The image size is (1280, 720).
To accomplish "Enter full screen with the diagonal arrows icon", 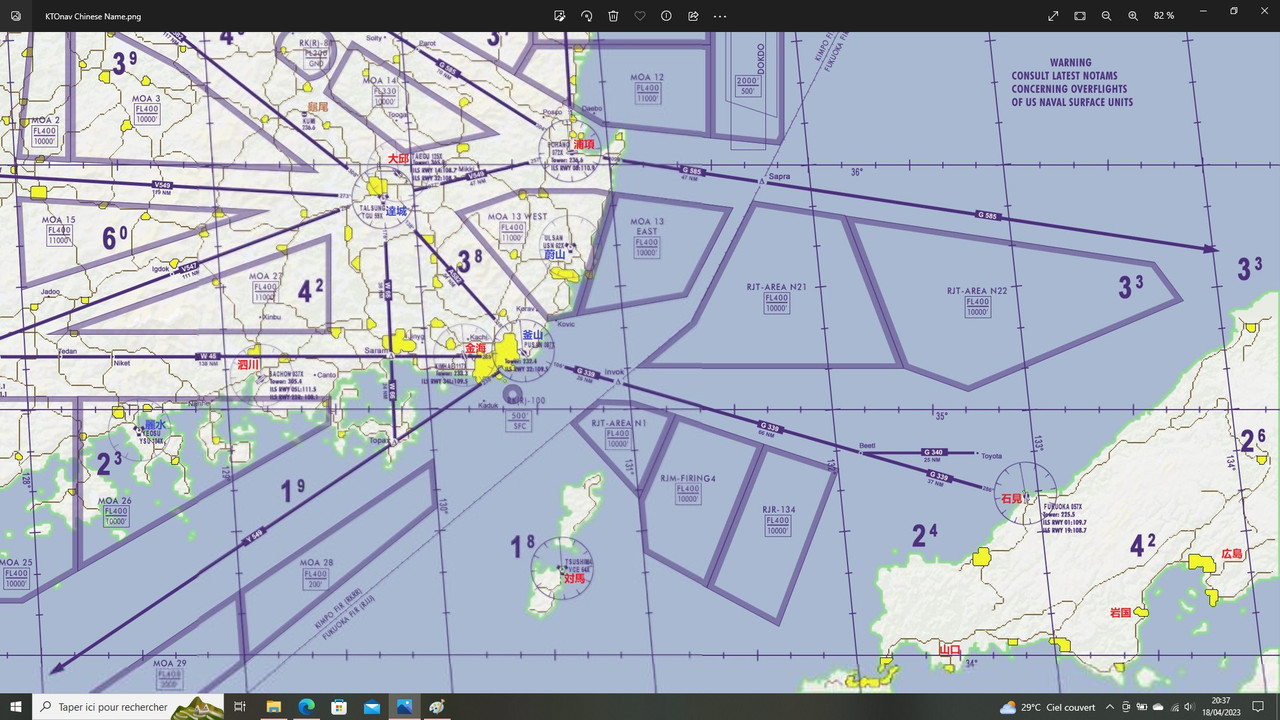I will coord(1053,16).
